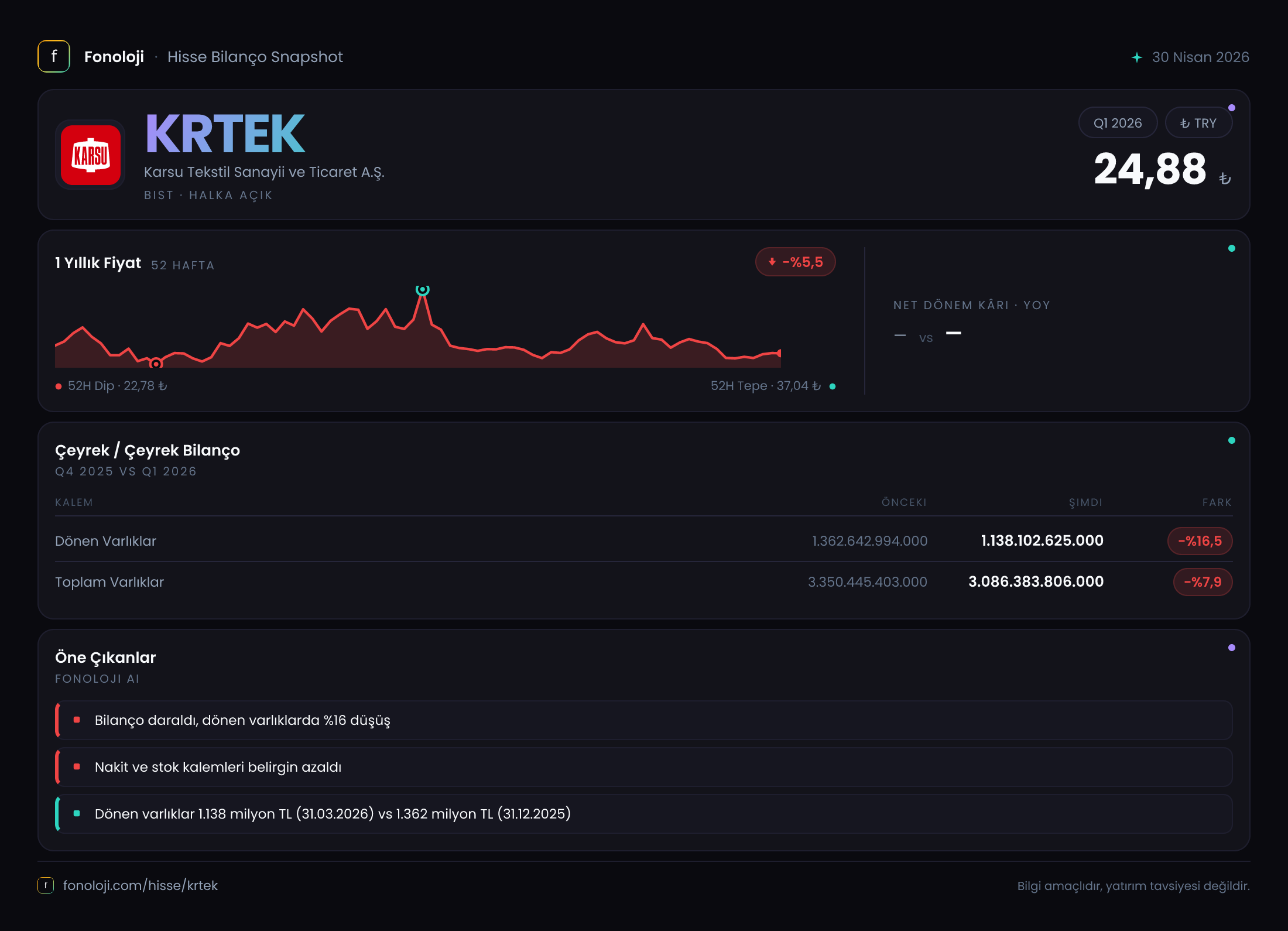Click the 30 Nisan 2026 date

[1201, 57]
